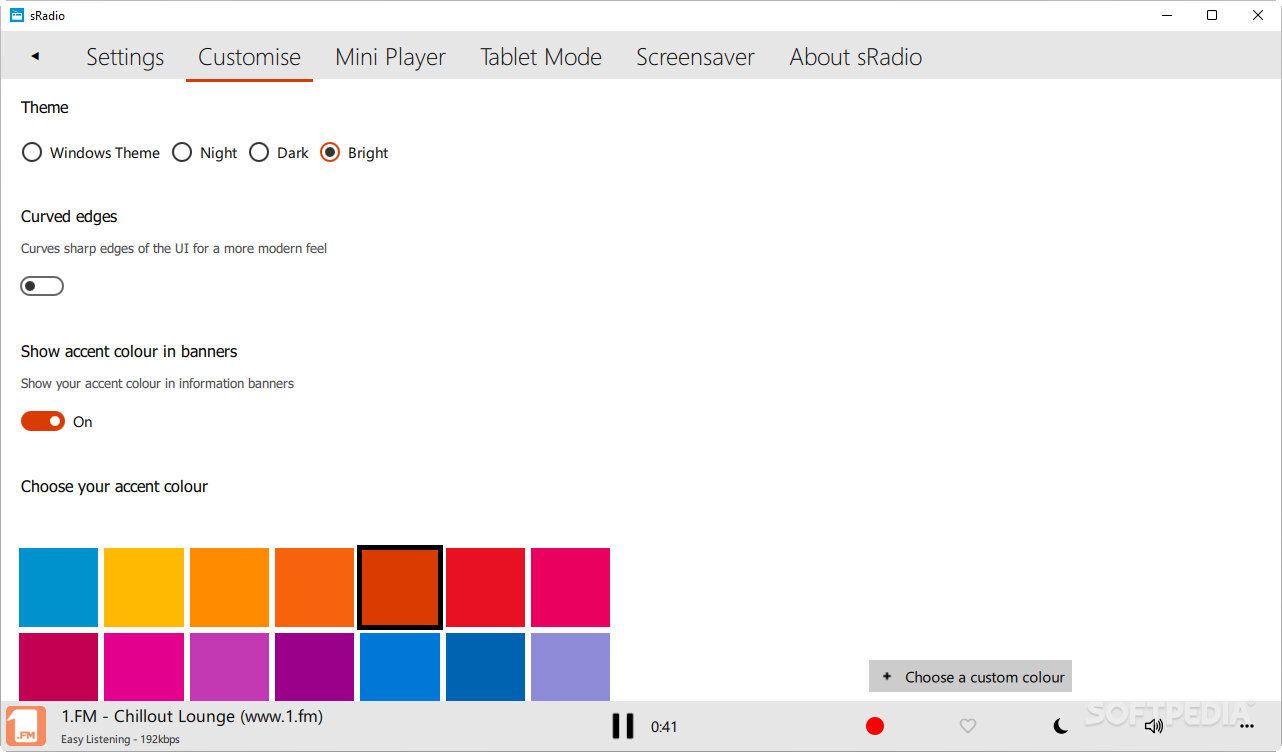Start recording with the red record button

coord(875,726)
